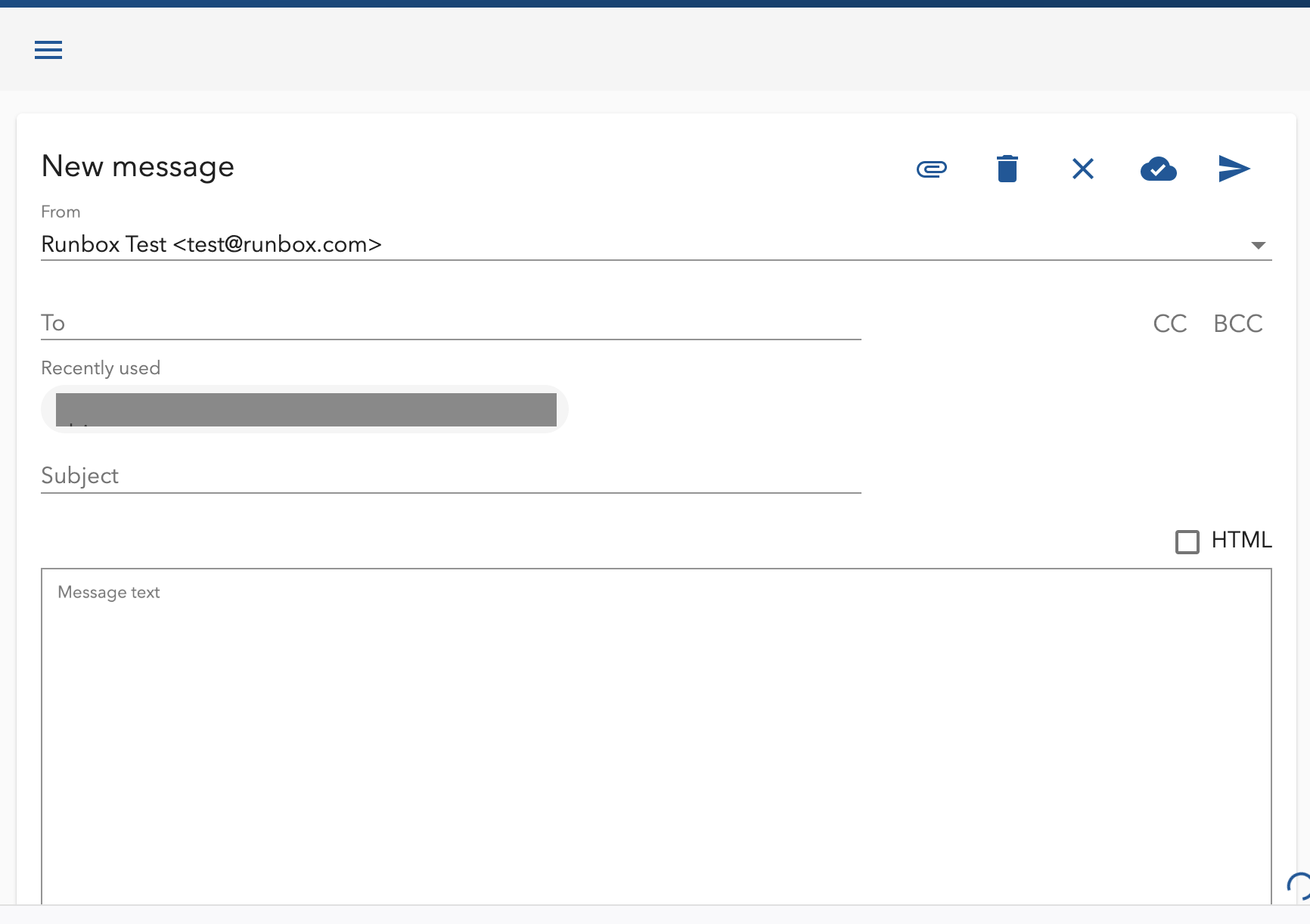Image resolution: width=1310 pixels, height=924 pixels.
Task: Open the navigation hamburger menu
Action: [x=48, y=50]
